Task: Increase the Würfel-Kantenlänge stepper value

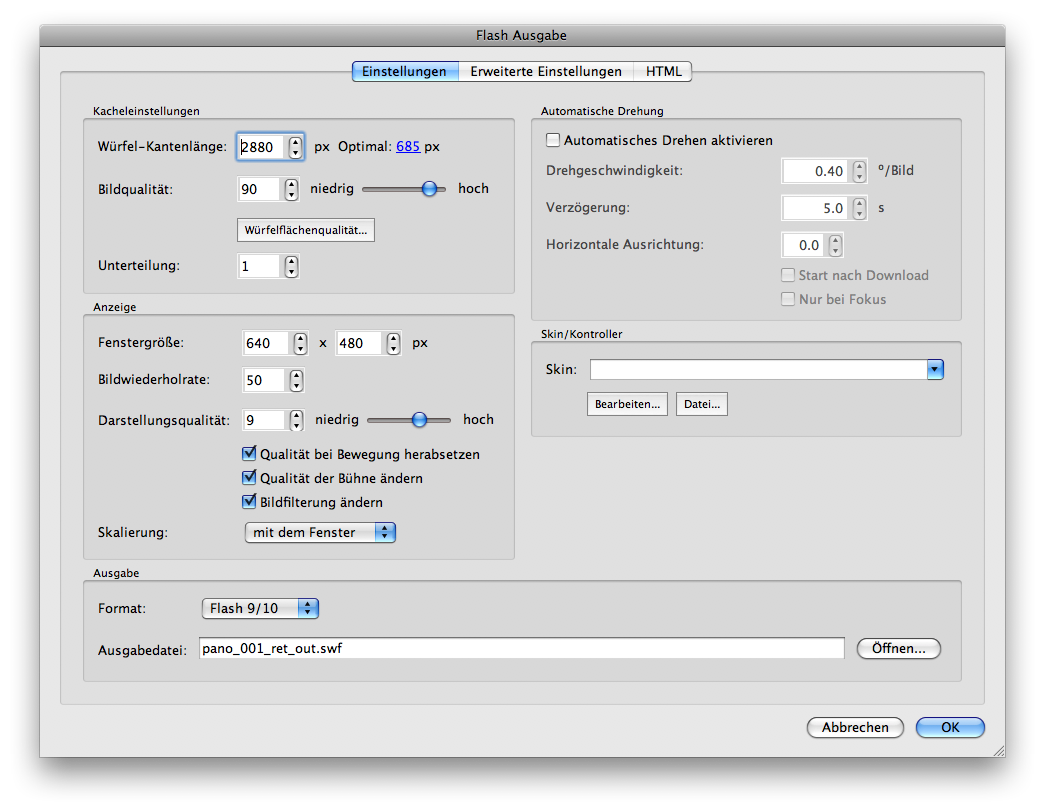Action: click(x=295, y=142)
